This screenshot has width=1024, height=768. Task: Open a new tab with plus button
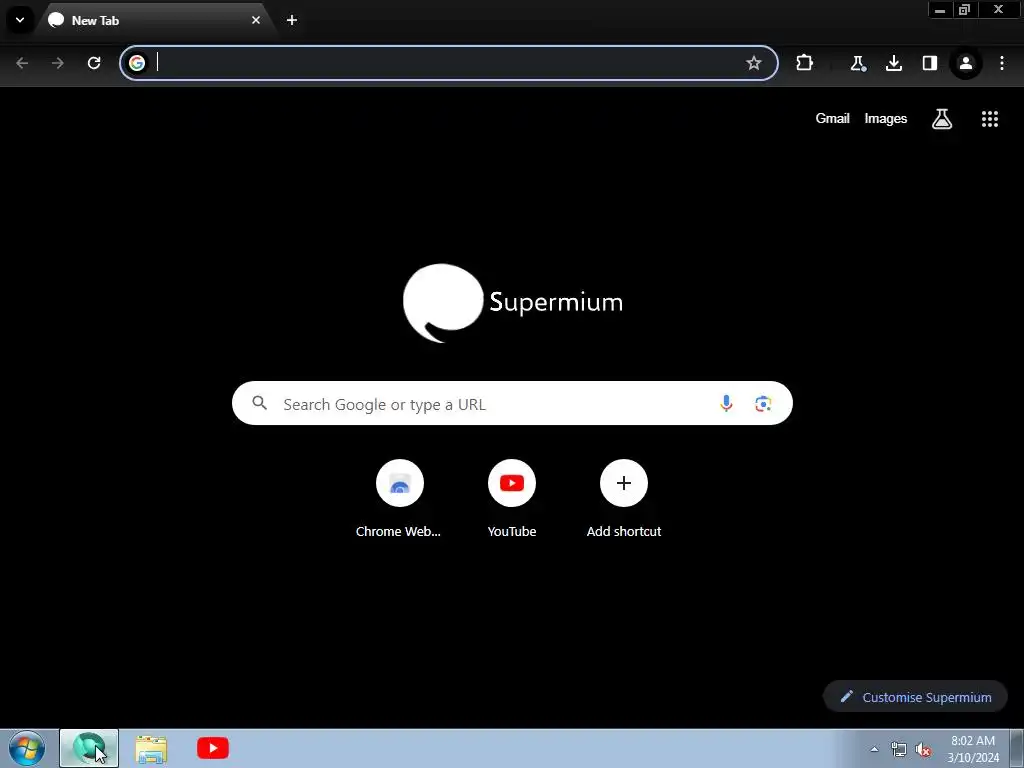(x=292, y=20)
